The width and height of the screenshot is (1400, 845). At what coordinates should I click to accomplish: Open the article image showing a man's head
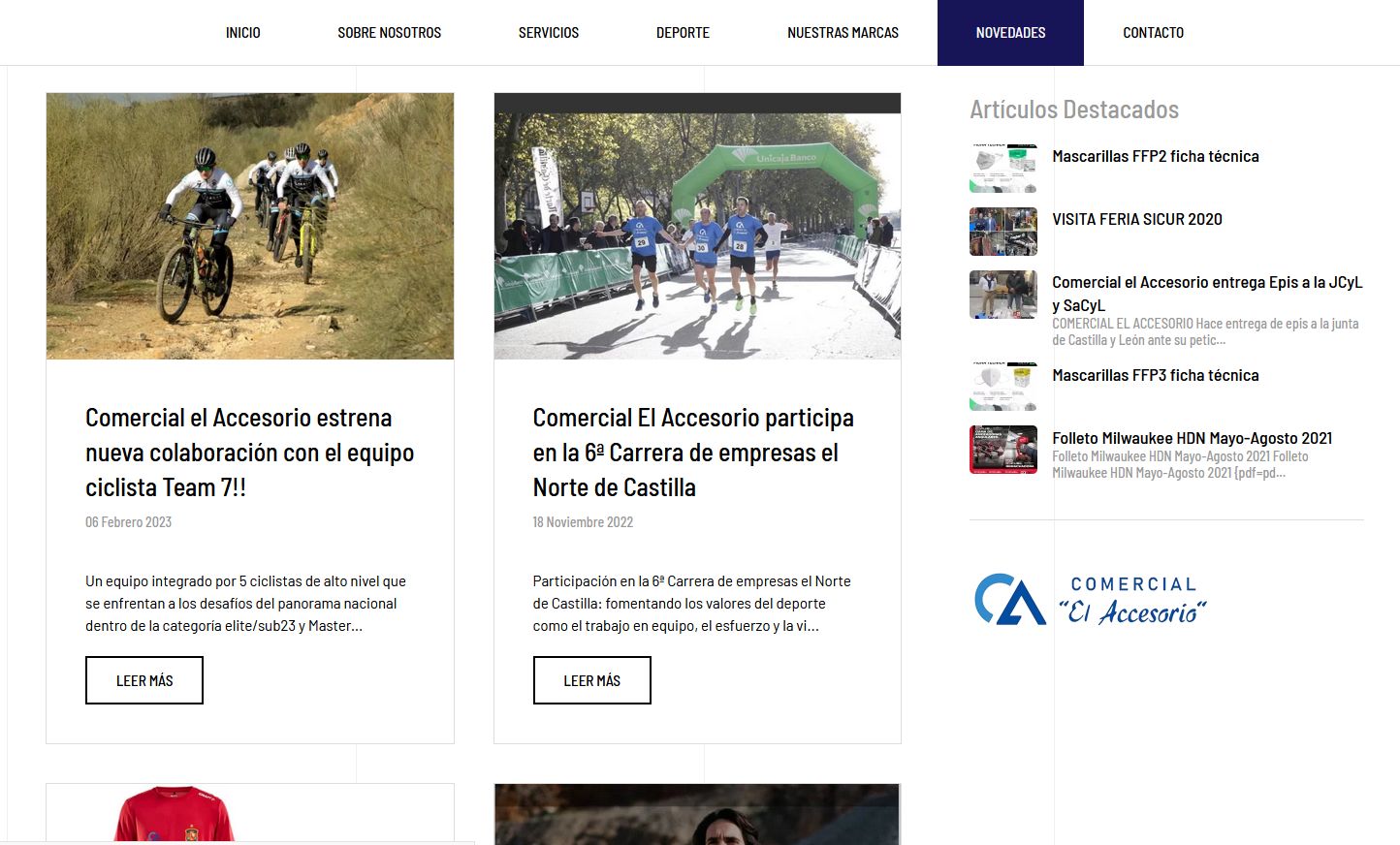697,814
